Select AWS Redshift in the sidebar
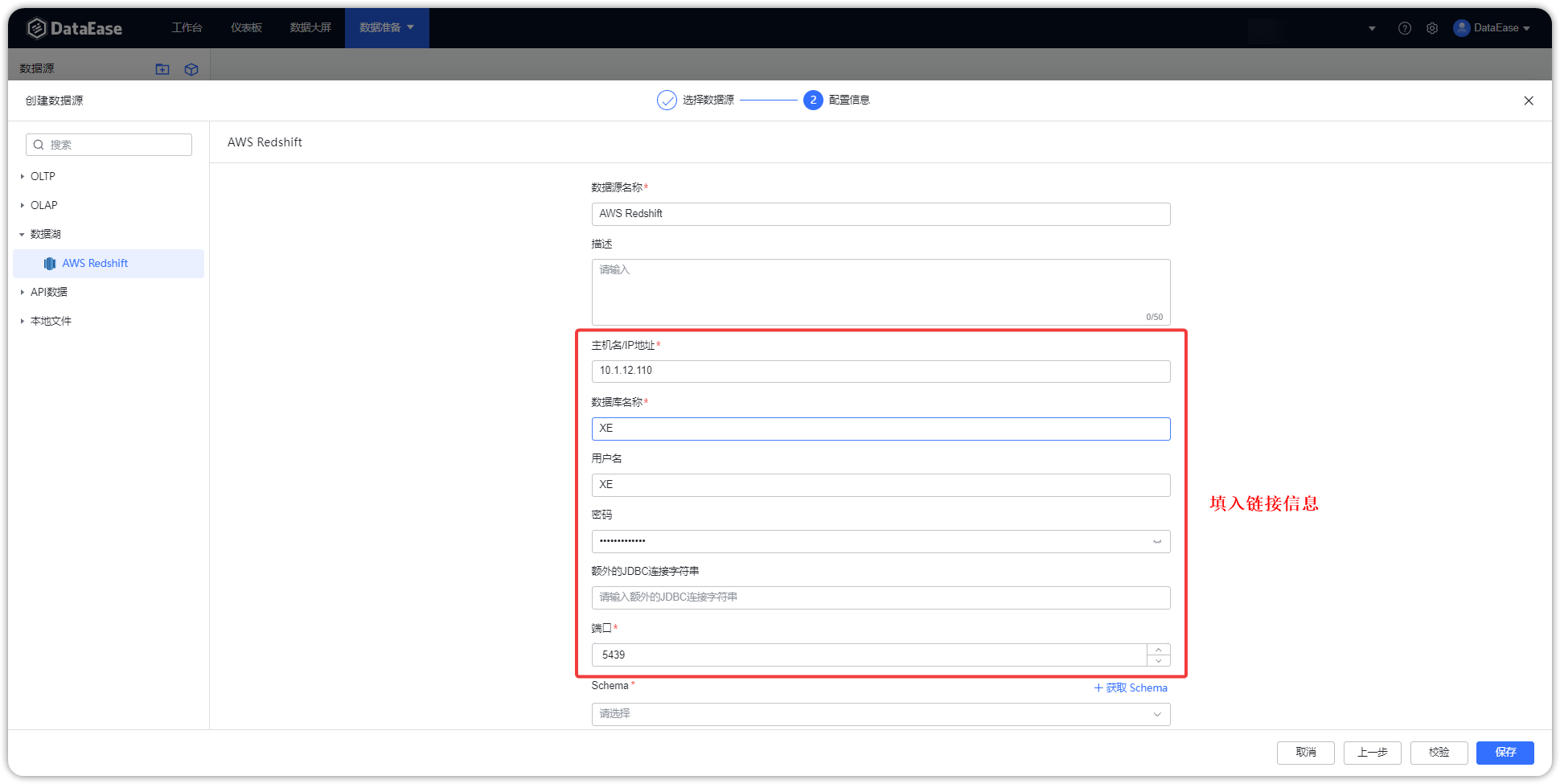Image resolution: width=1560 pixels, height=784 pixels. (x=96, y=263)
